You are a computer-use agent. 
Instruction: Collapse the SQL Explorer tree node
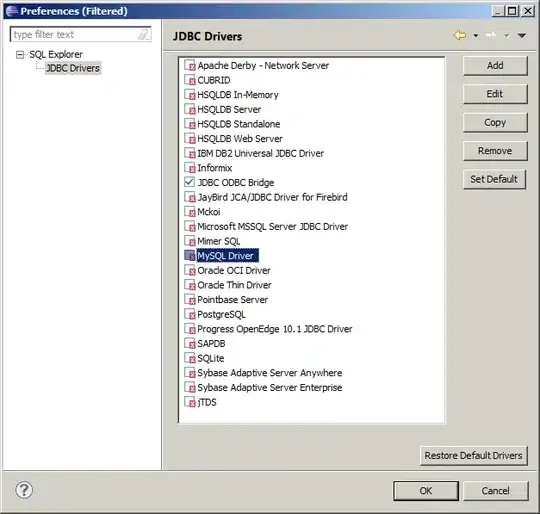pyautogui.click(x=20, y=54)
